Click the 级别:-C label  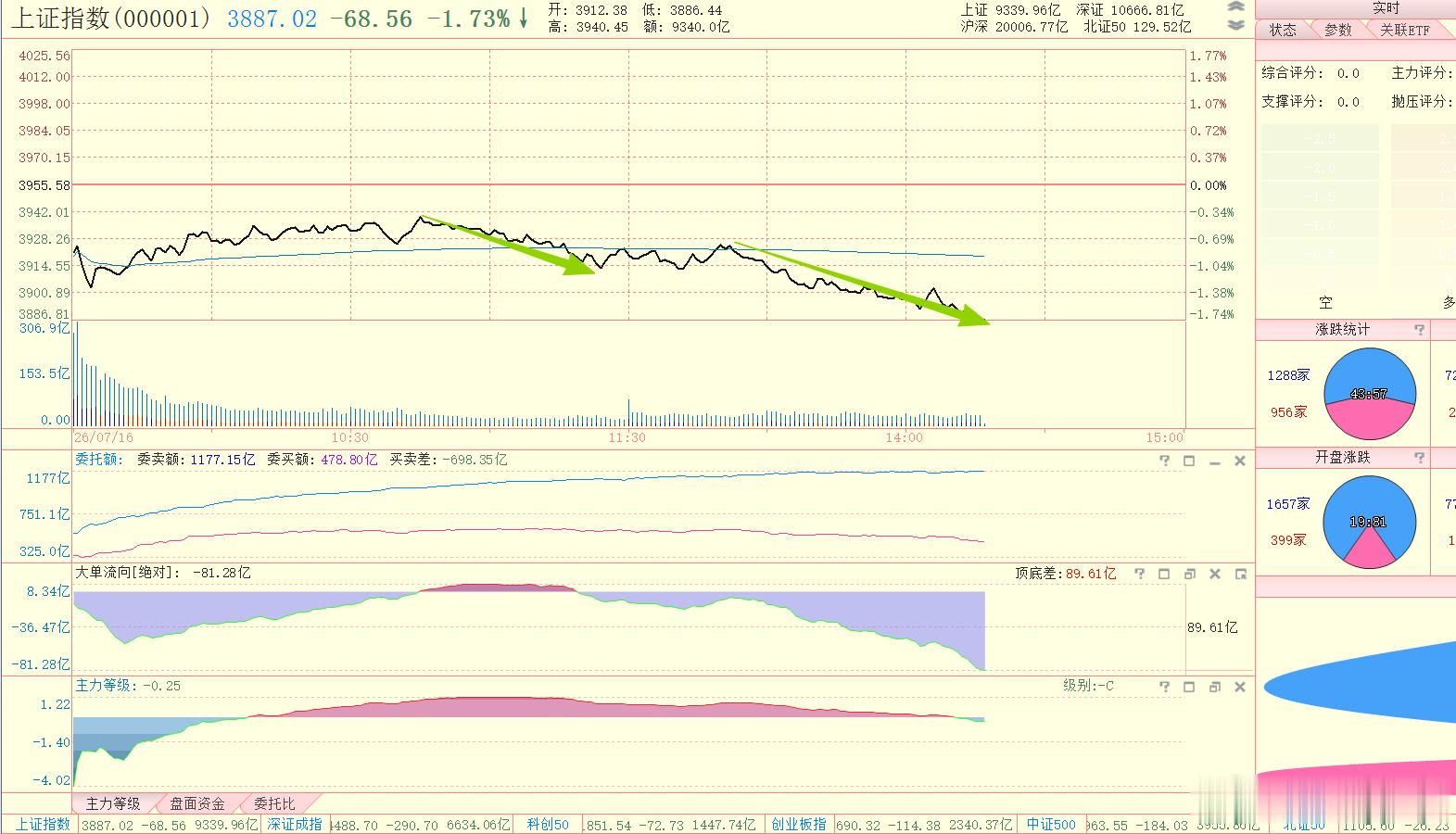pos(1088,686)
